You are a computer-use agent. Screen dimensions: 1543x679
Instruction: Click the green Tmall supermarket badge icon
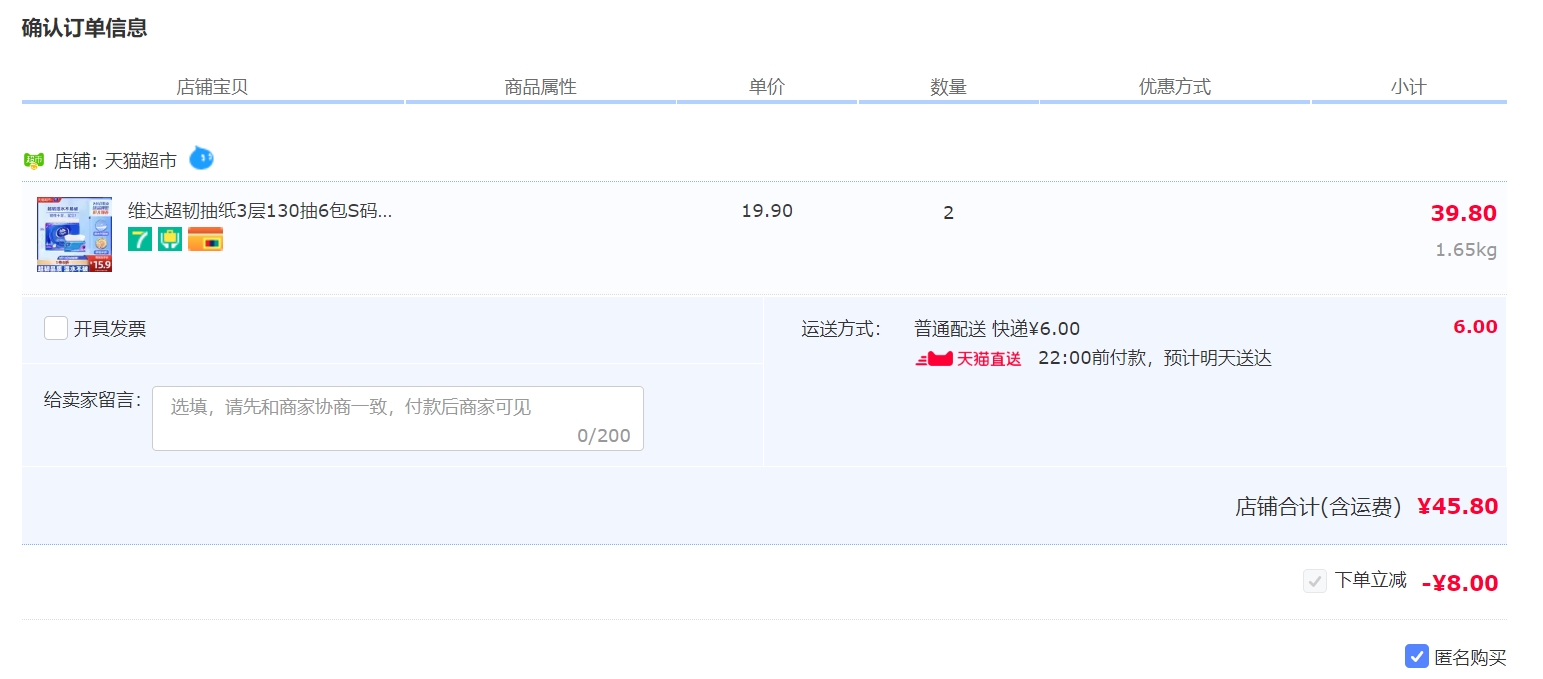34,161
